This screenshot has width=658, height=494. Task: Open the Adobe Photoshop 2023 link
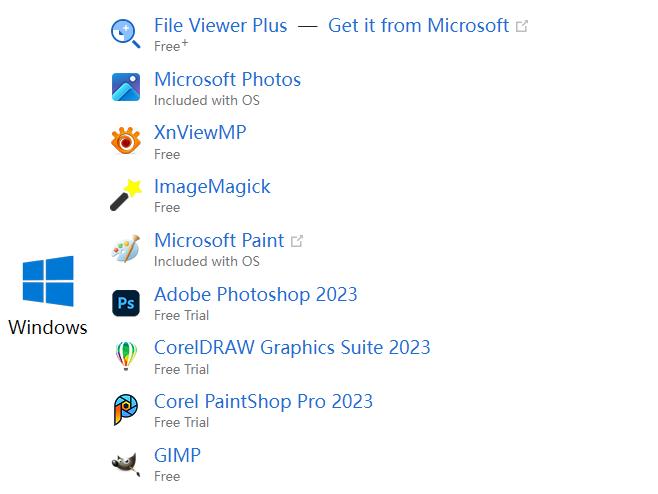(256, 295)
